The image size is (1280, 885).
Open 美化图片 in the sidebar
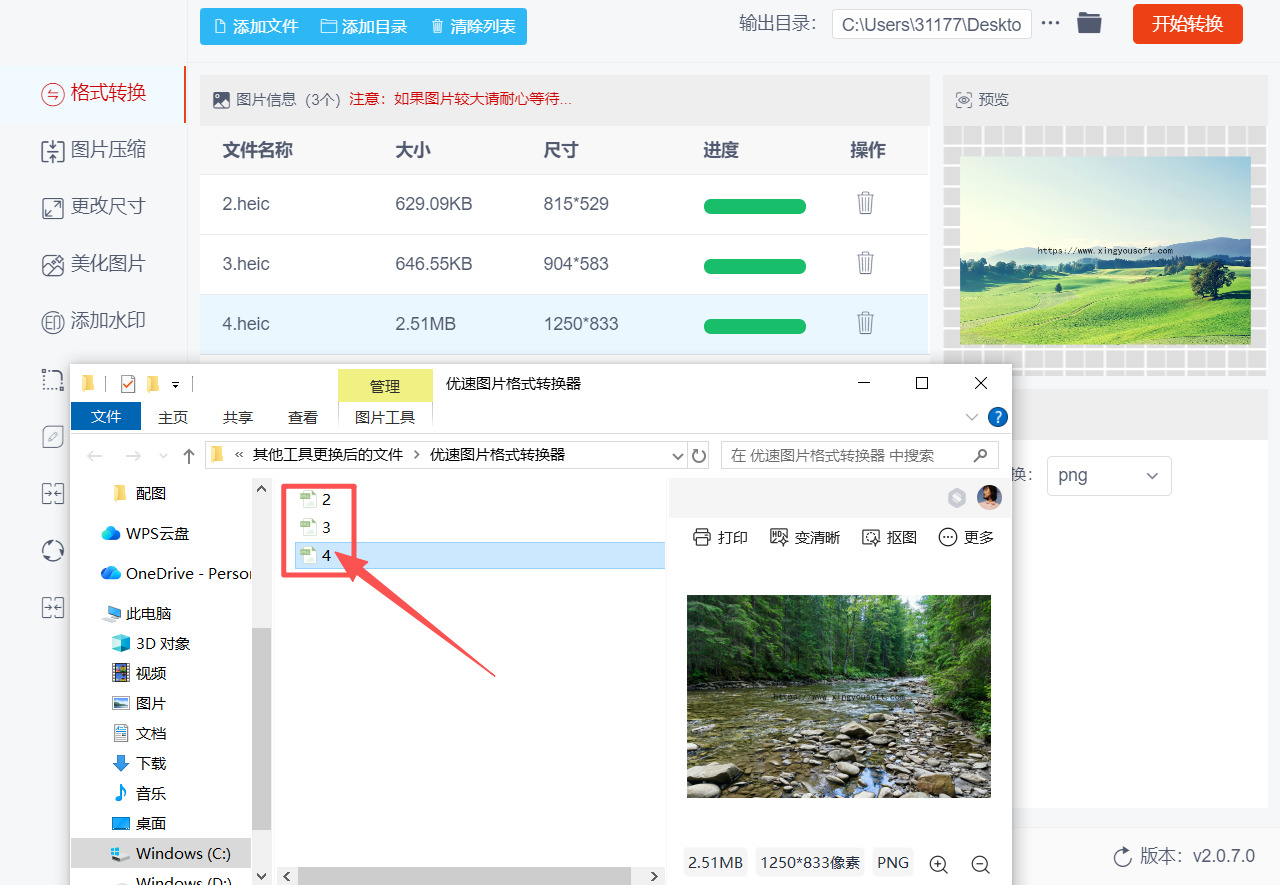93,264
